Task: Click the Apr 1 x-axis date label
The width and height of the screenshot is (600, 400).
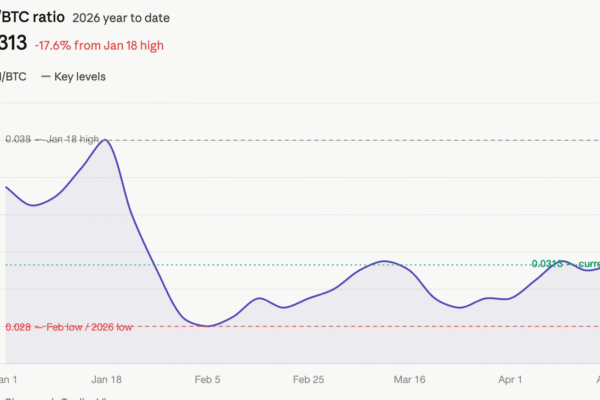Action: point(511,380)
